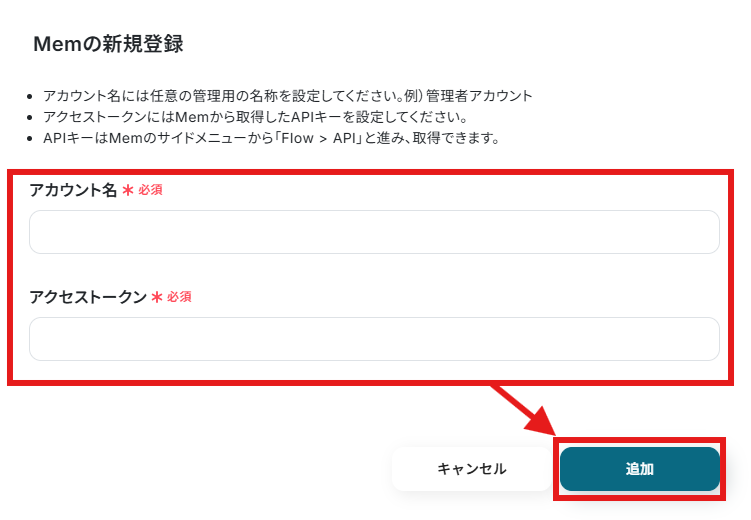Cancel with the キャンセル button

coord(472,469)
